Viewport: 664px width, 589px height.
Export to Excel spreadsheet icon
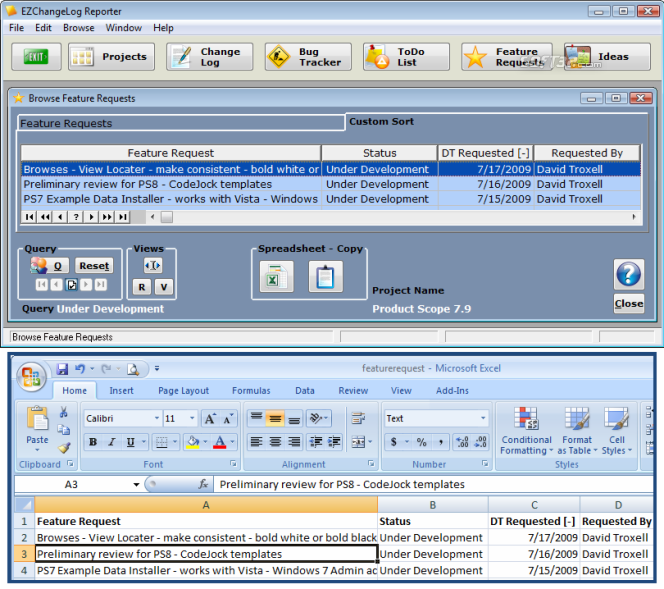click(x=276, y=277)
